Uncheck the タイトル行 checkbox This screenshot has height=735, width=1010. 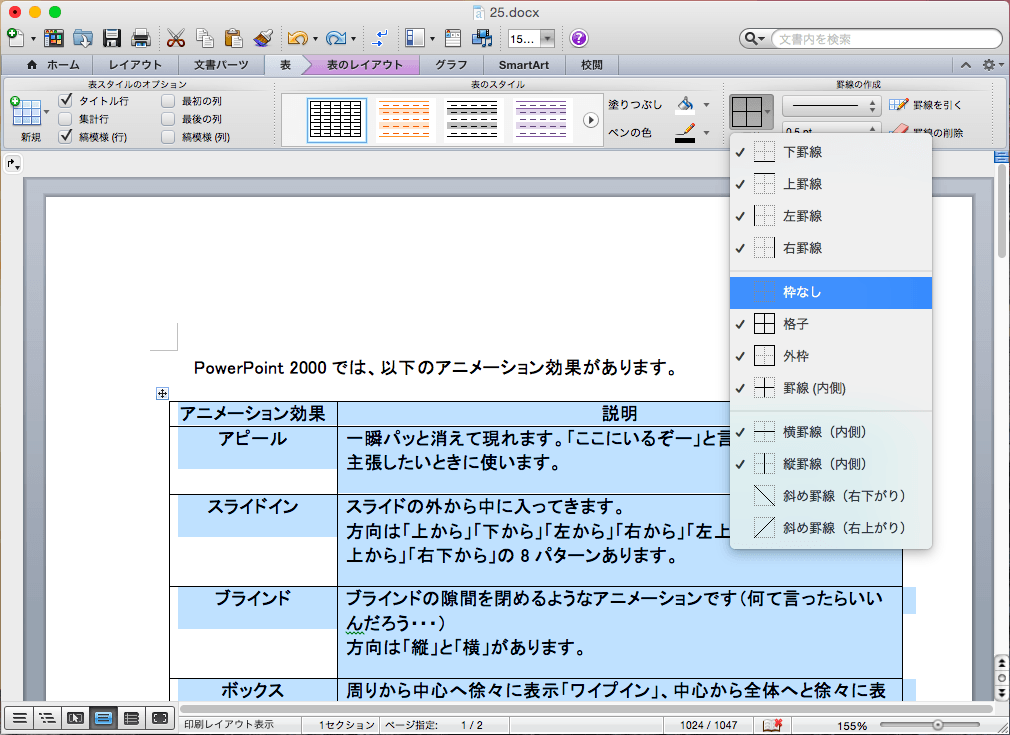click(66, 101)
